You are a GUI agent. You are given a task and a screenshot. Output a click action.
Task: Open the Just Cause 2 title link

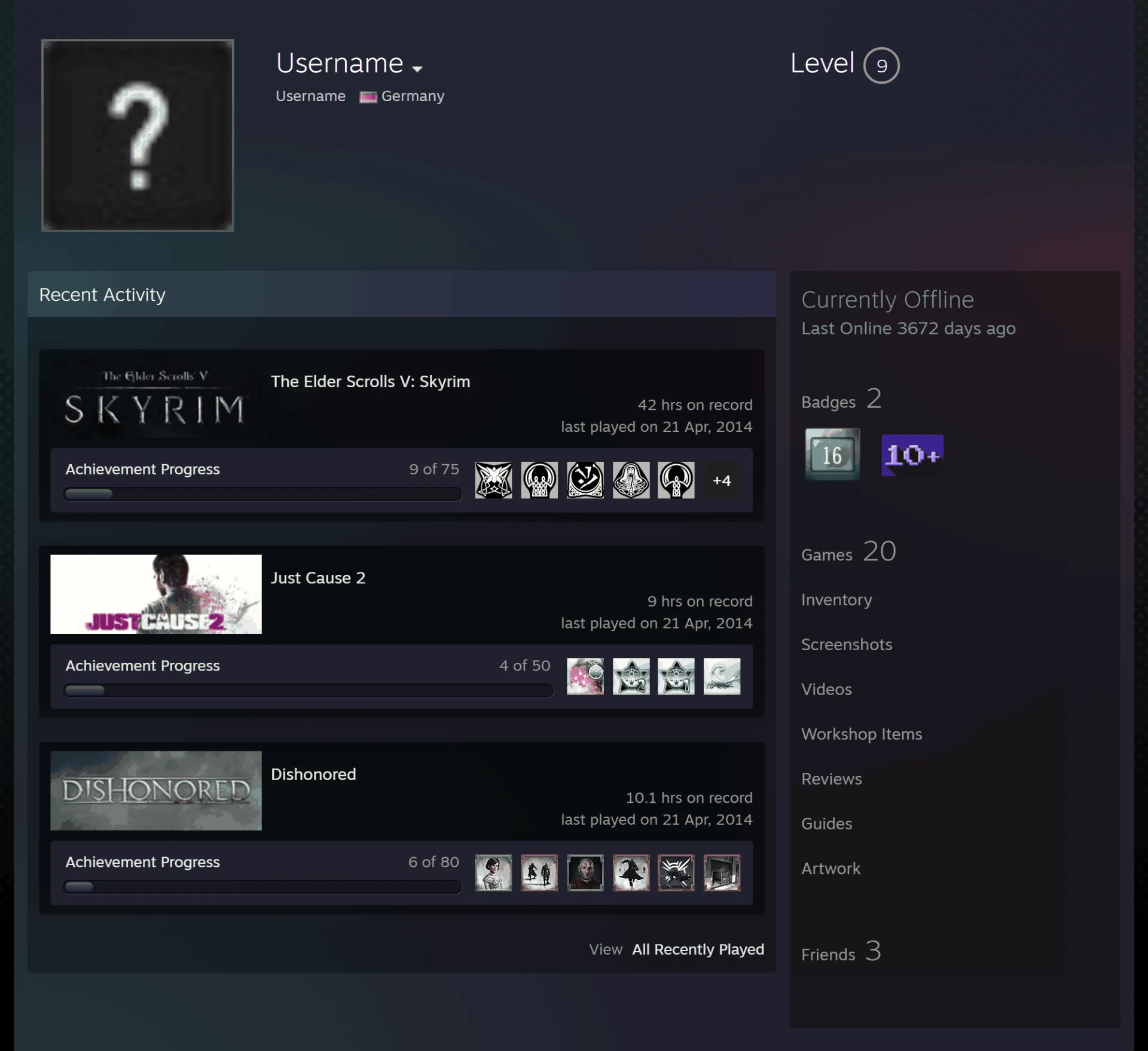(318, 578)
